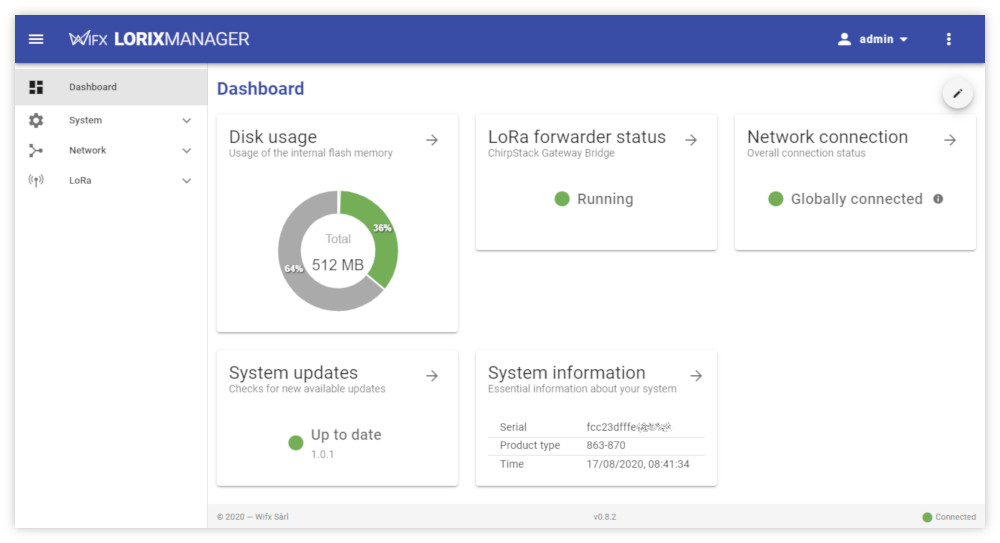The width and height of the screenshot is (1000, 543).
Task: Click the Connected status indicator in footer
Action: pos(949,517)
